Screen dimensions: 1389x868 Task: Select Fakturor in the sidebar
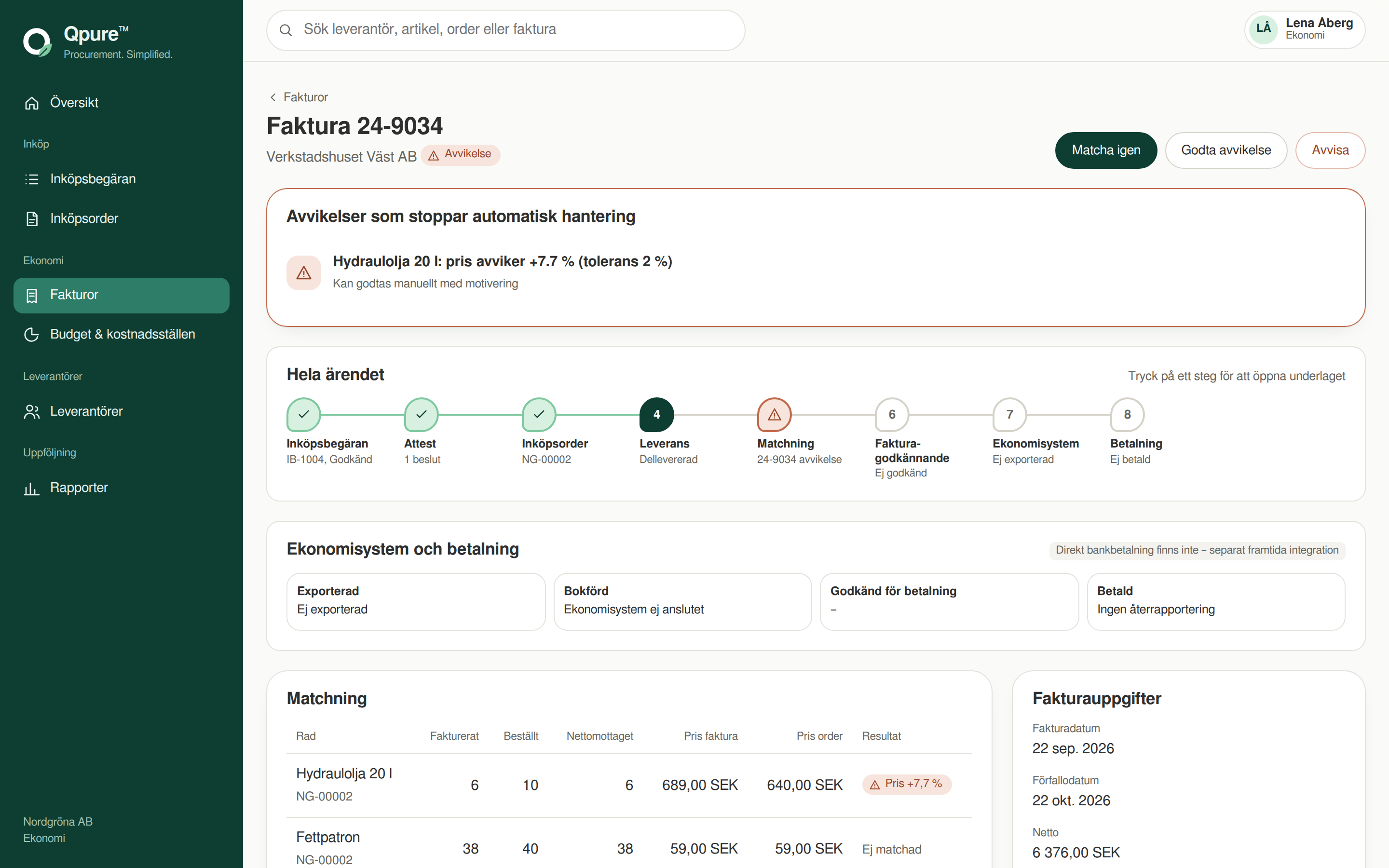pyautogui.click(x=121, y=295)
